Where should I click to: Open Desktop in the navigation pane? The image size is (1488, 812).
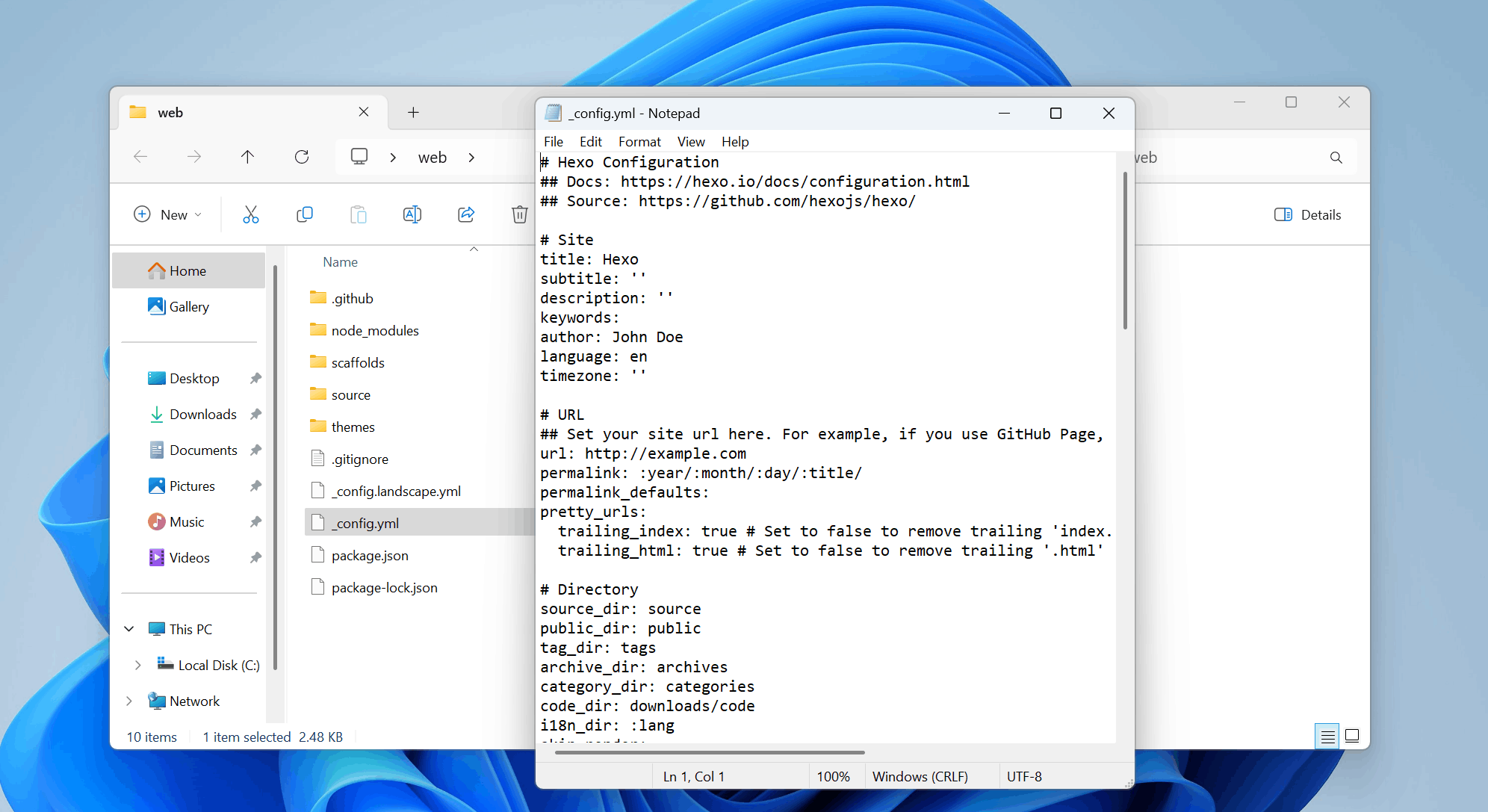click(x=188, y=378)
